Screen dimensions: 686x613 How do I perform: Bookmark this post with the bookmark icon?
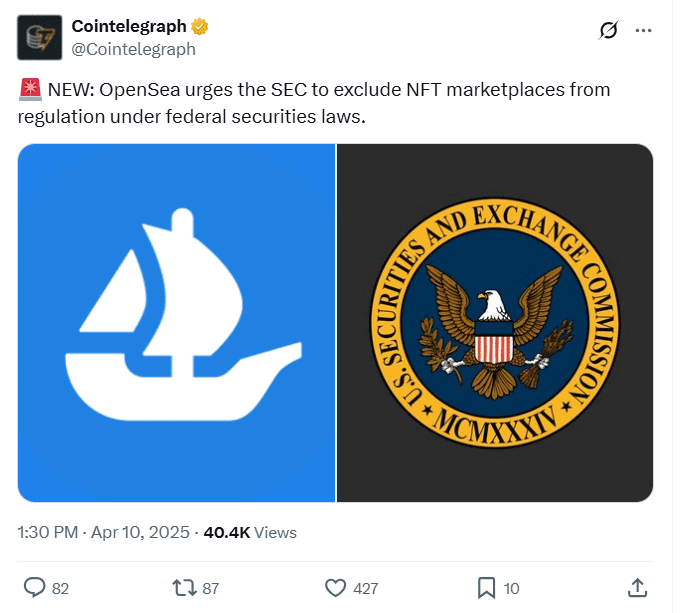[x=486, y=587]
